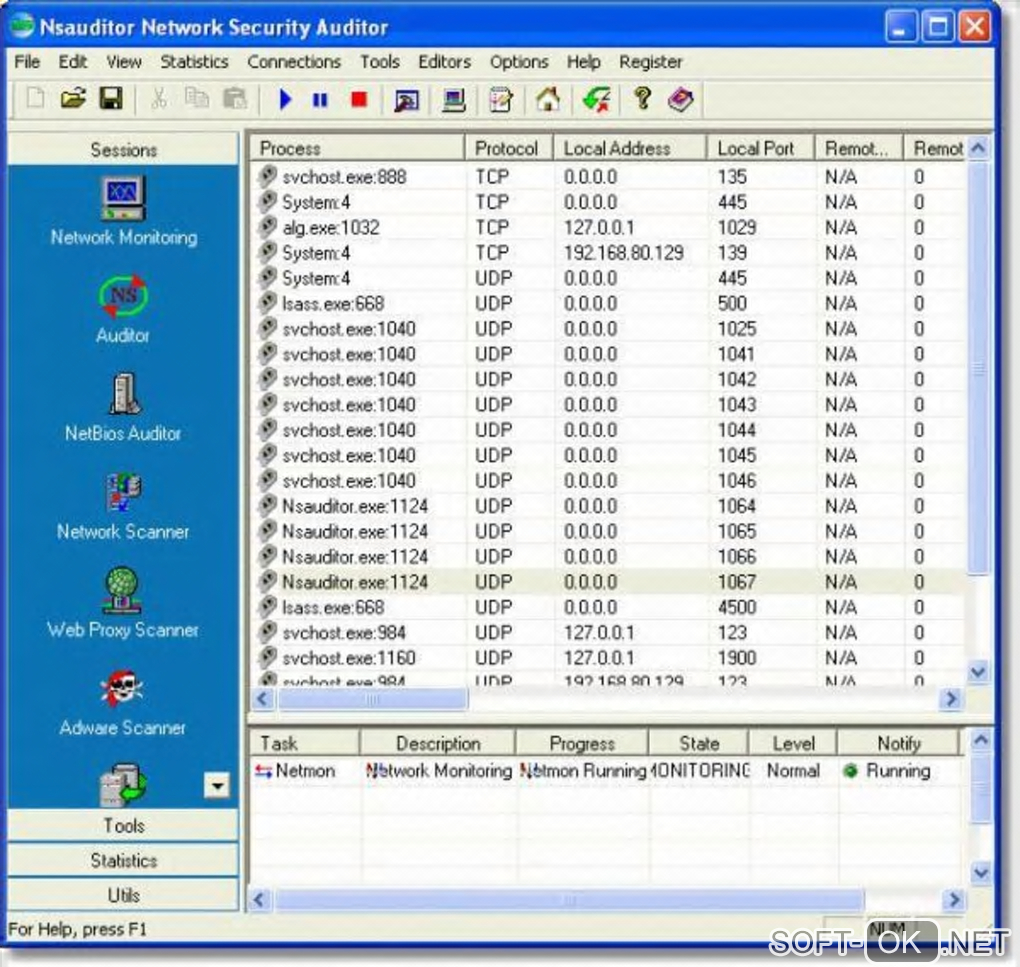
Task: Click the Save floppy disk icon
Action: [x=111, y=99]
